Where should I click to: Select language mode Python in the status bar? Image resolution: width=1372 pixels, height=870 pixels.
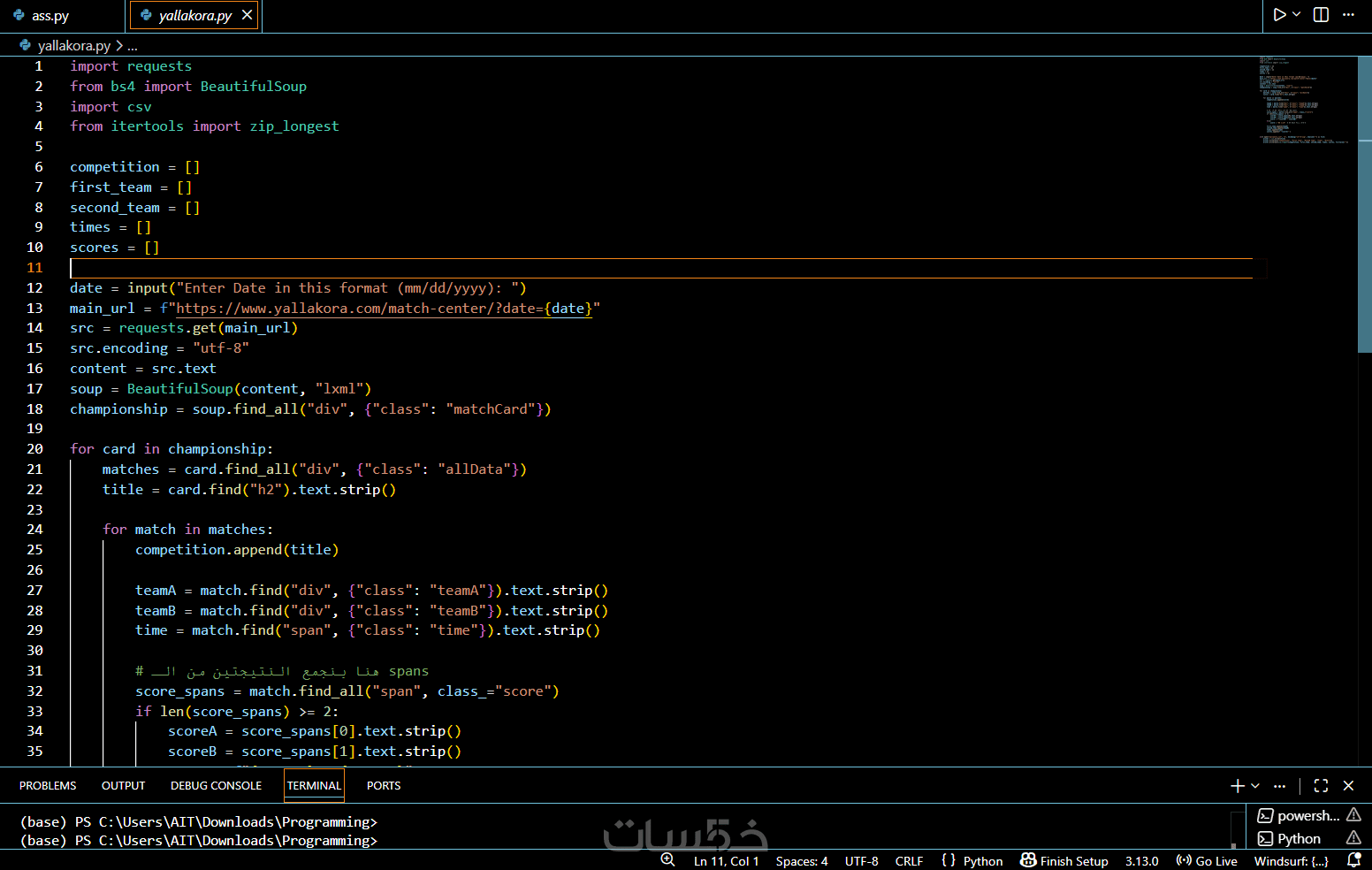click(983, 861)
